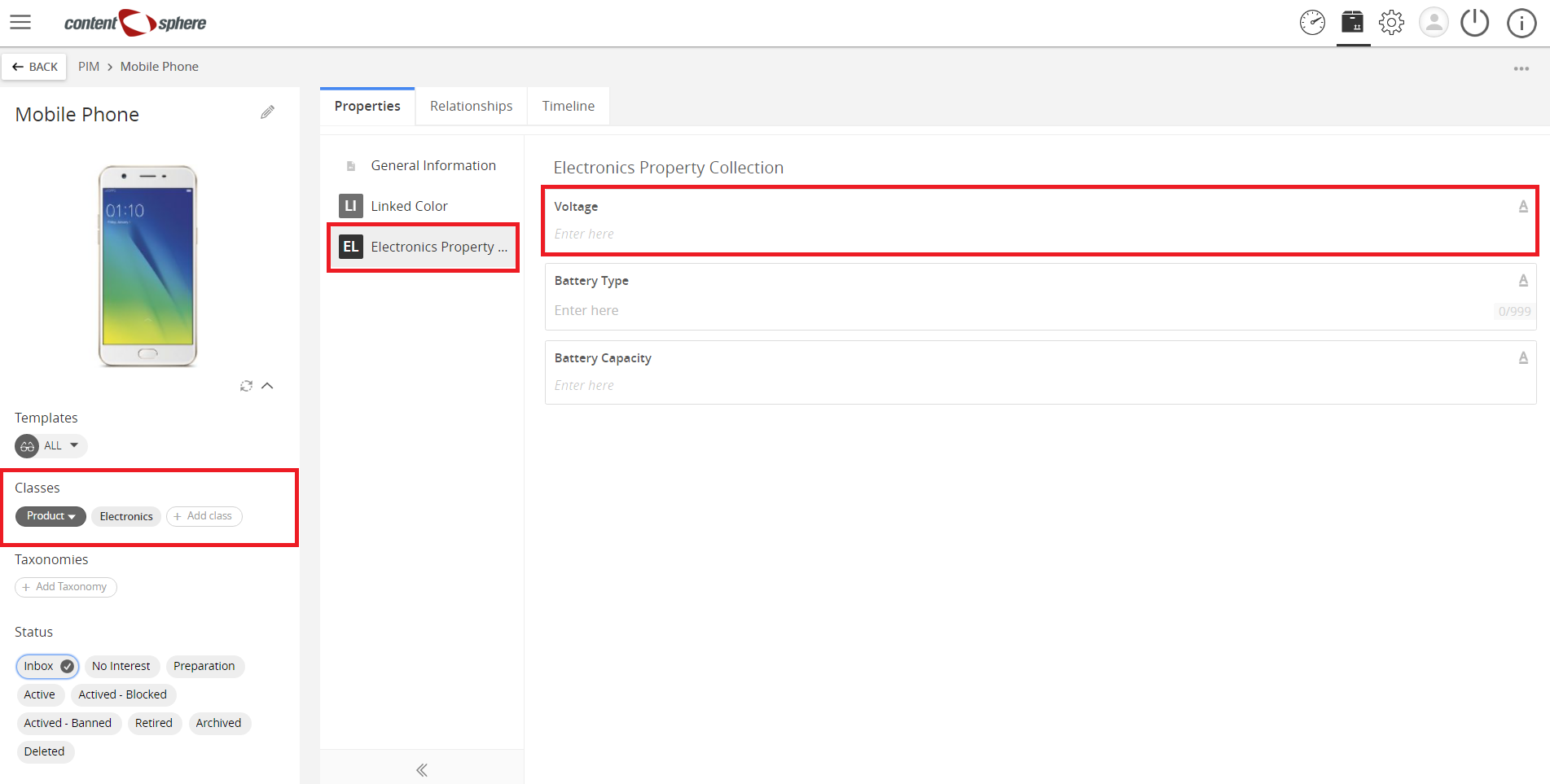Set status to No Interest

pos(121,666)
